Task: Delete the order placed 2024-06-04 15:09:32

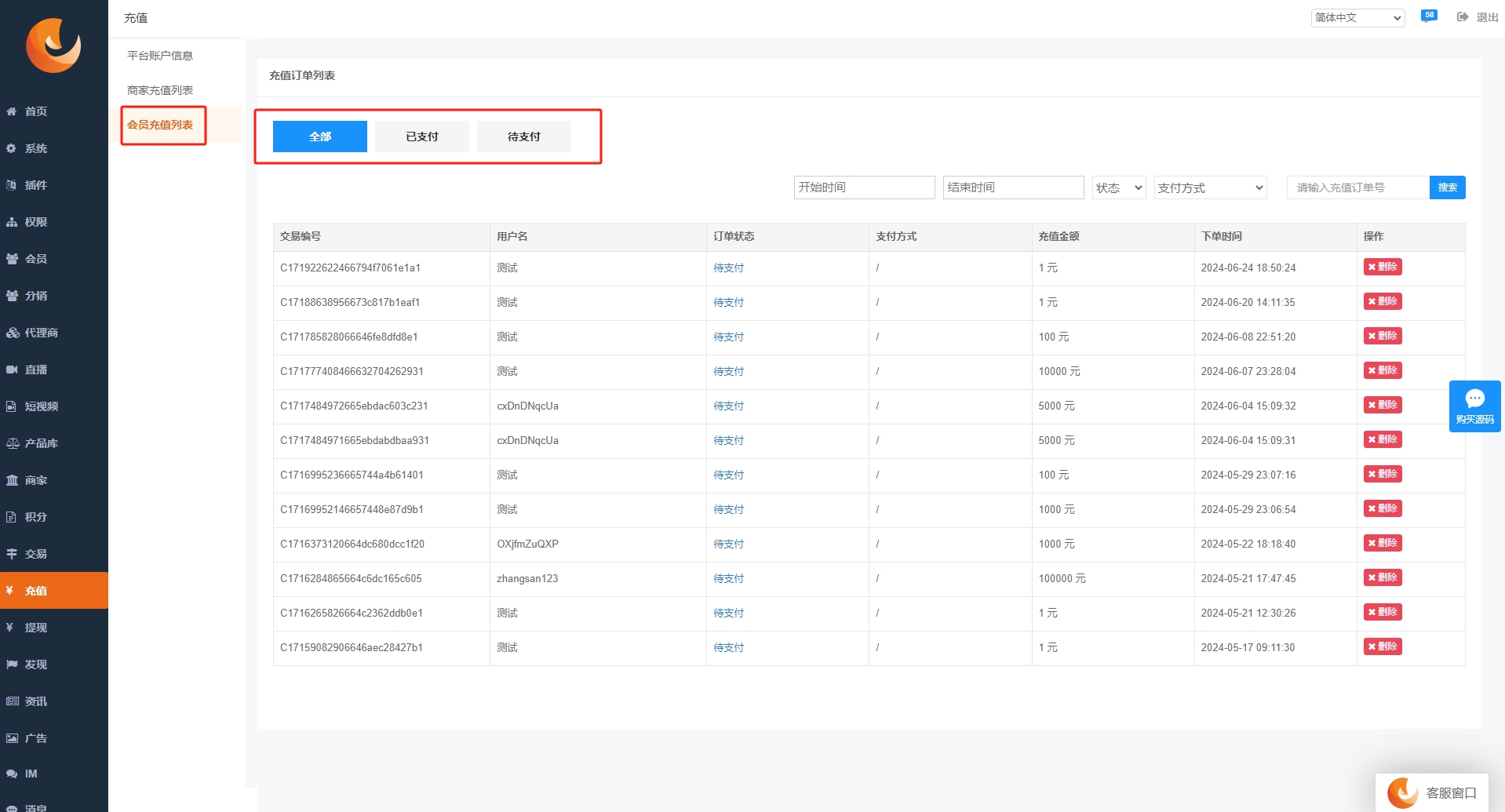Action: 1383,405
